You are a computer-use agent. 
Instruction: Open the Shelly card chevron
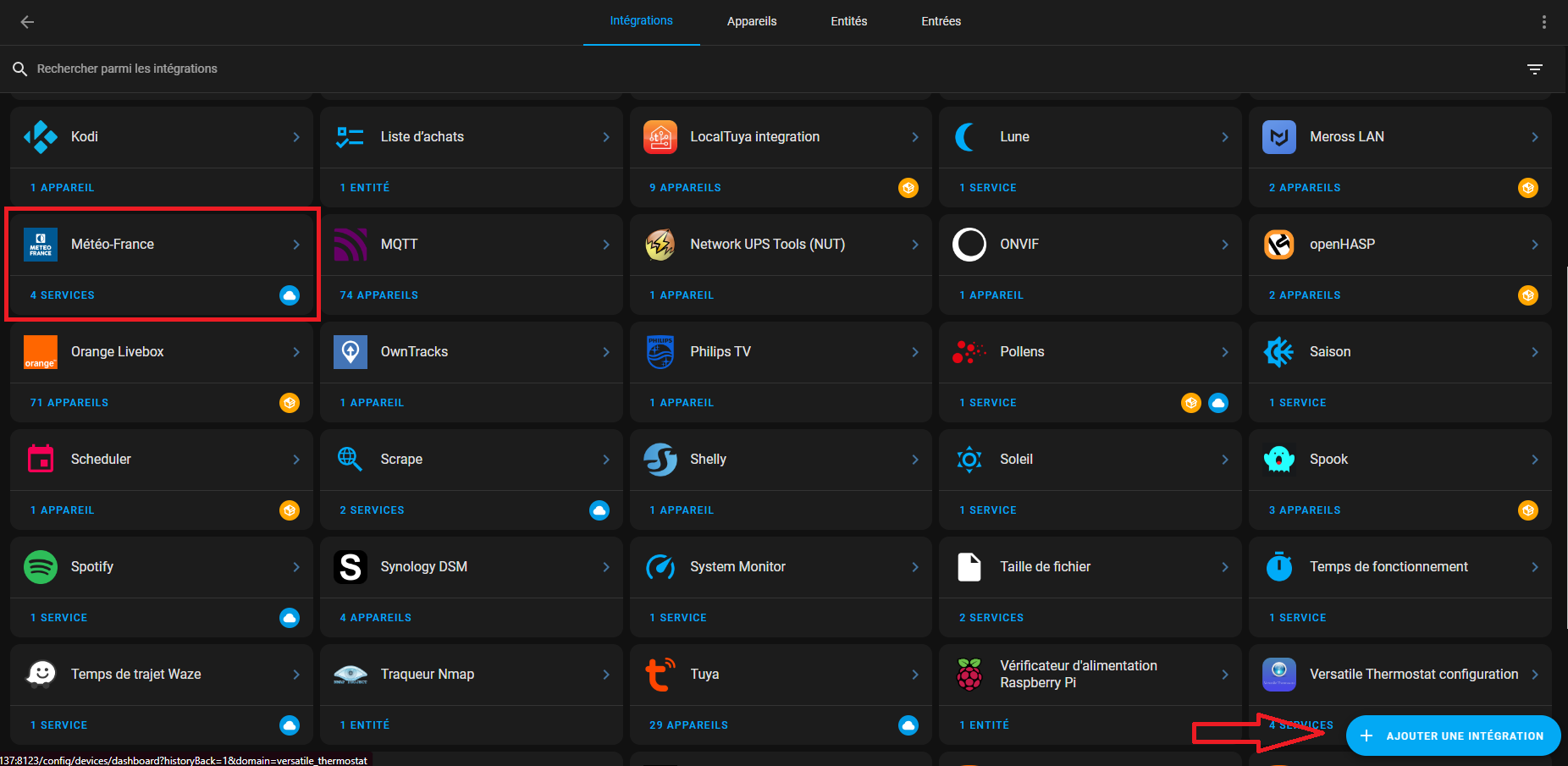pos(915,460)
